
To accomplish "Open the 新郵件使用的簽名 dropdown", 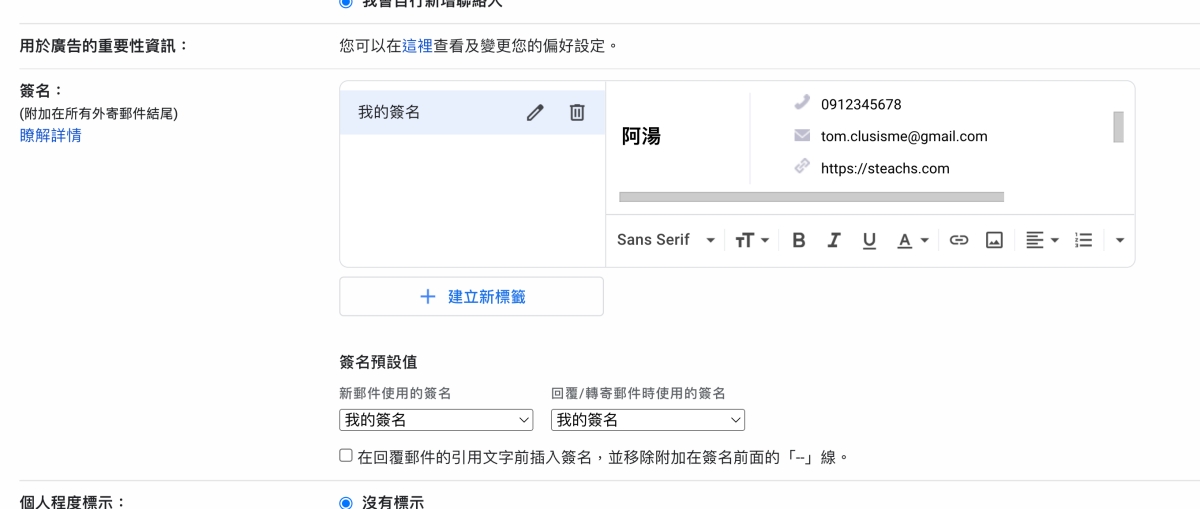I will 437,420.
